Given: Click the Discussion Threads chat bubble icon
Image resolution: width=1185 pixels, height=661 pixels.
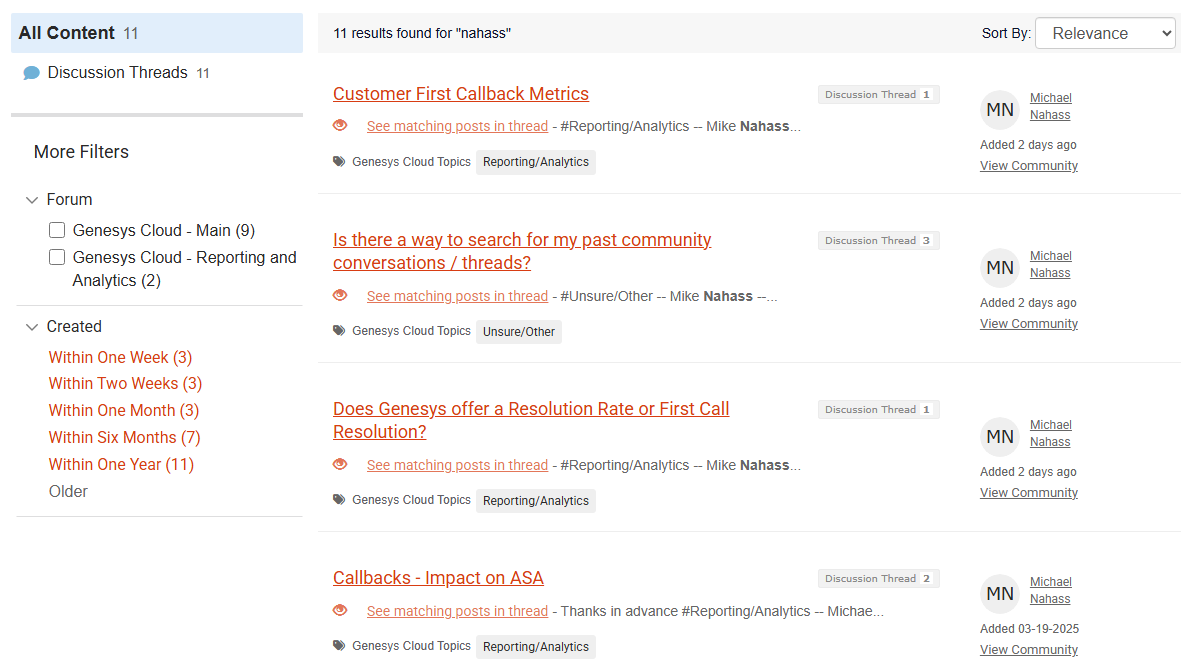Looking at the screenshot, I should (31, 73).
